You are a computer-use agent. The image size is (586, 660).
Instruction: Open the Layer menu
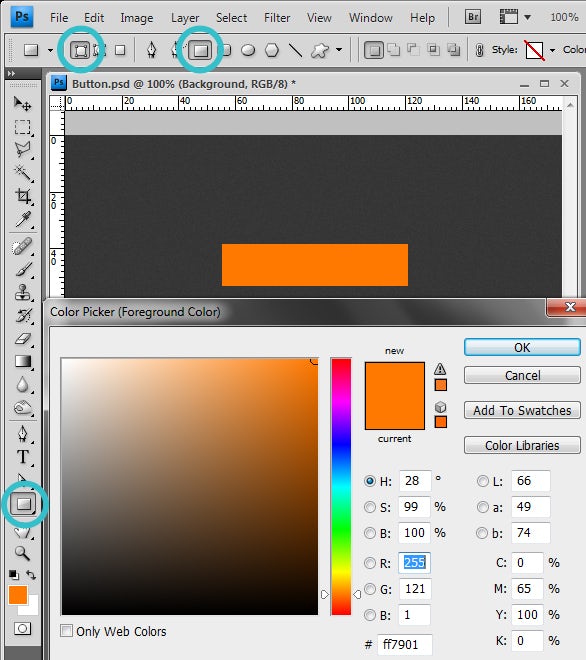185,18
